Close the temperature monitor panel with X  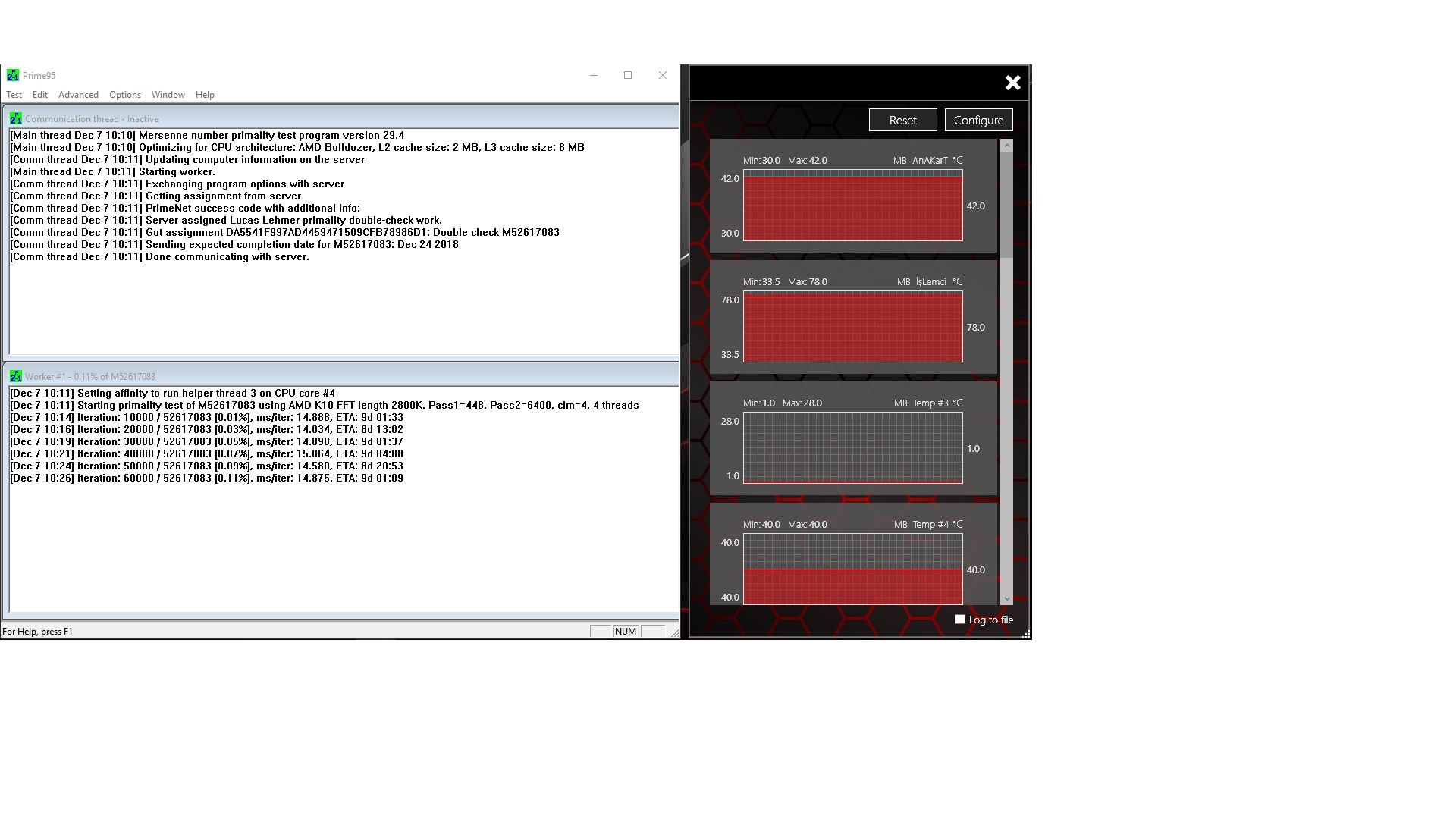(x=1012, y=83)
